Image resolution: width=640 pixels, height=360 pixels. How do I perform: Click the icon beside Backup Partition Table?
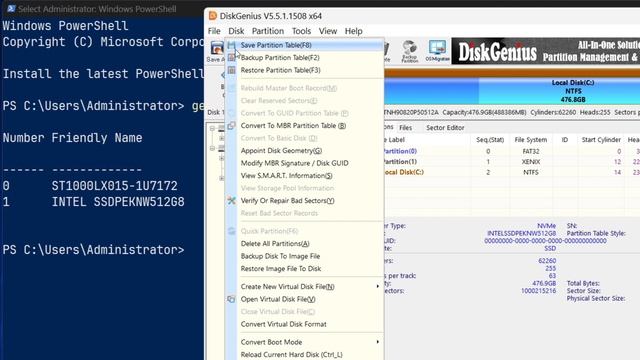pyautogui.click(x=231, y=58)
